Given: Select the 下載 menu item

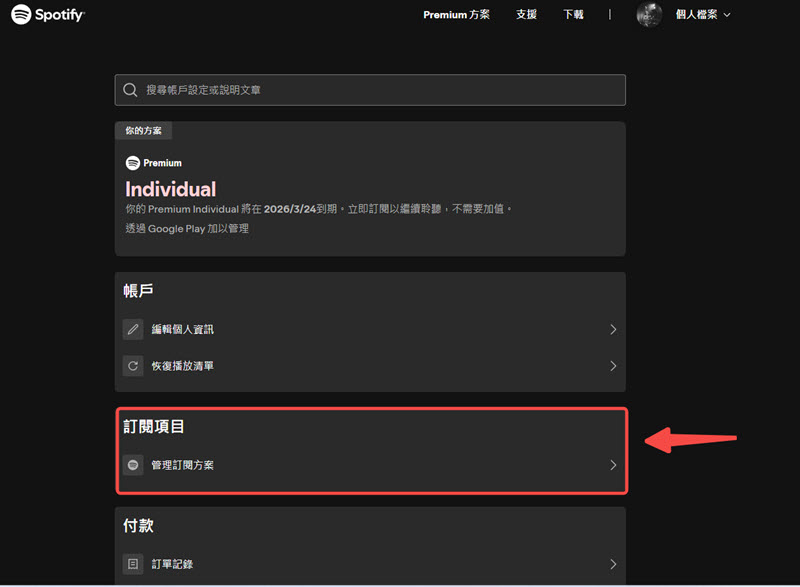Looking at the screenshot, I should pyautogui.click(x=572, y=15).
